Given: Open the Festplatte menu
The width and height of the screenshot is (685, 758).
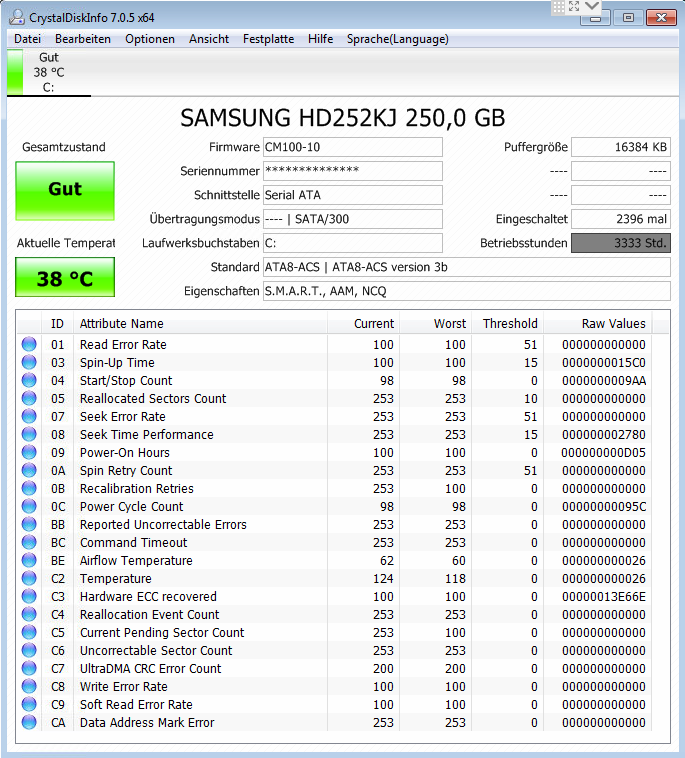Looking at the screenshot, I should (x=268, y=39).
